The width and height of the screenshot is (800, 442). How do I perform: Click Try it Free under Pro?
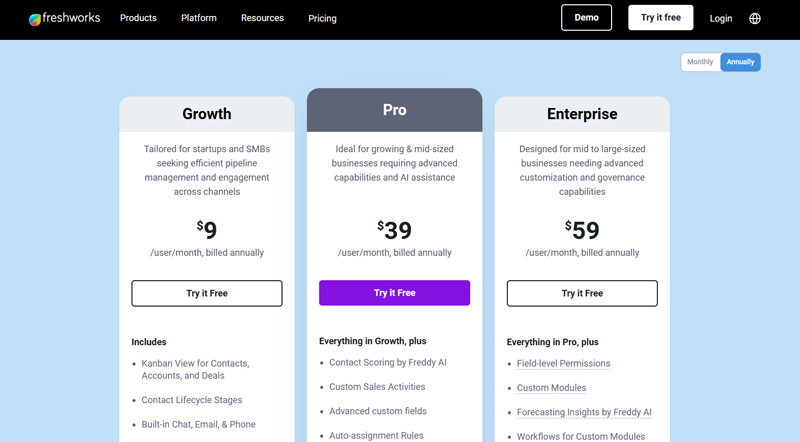click(394, 293)
